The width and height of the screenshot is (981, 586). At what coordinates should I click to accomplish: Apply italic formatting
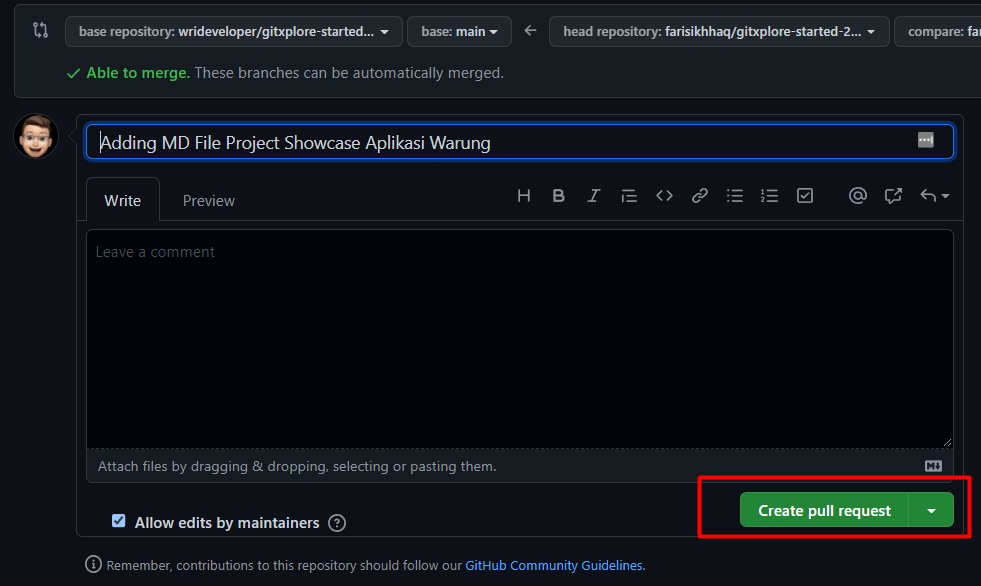click(x=594, y=196)
